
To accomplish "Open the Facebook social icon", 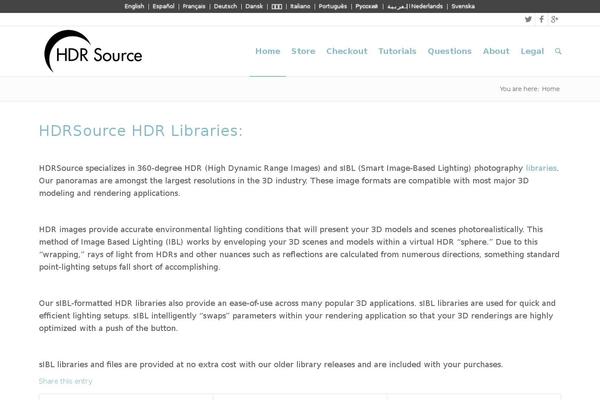I will click(541, 19).
